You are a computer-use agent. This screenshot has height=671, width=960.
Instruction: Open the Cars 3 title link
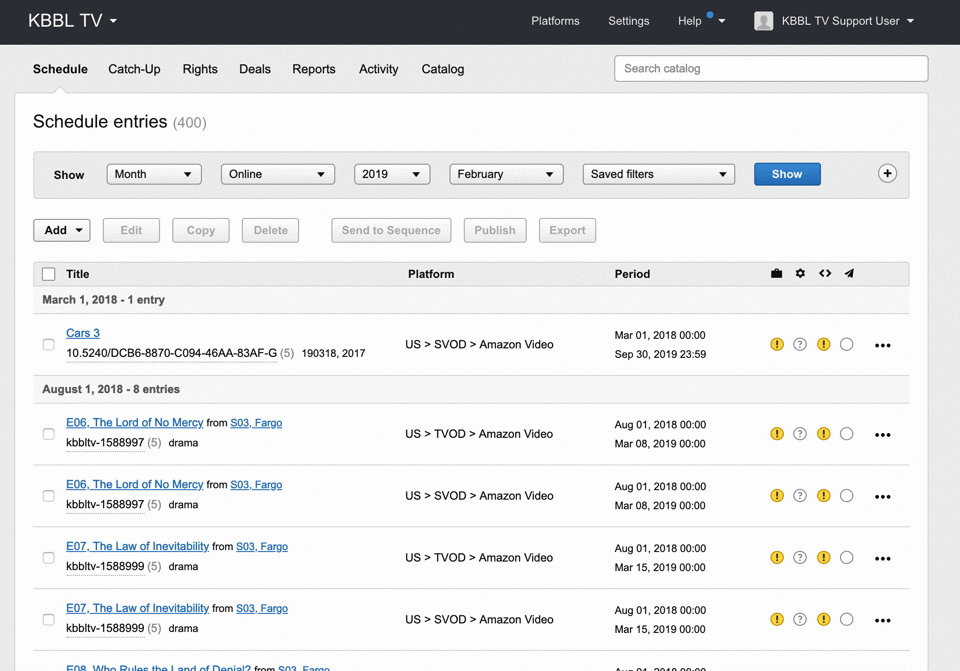(83, 333)
